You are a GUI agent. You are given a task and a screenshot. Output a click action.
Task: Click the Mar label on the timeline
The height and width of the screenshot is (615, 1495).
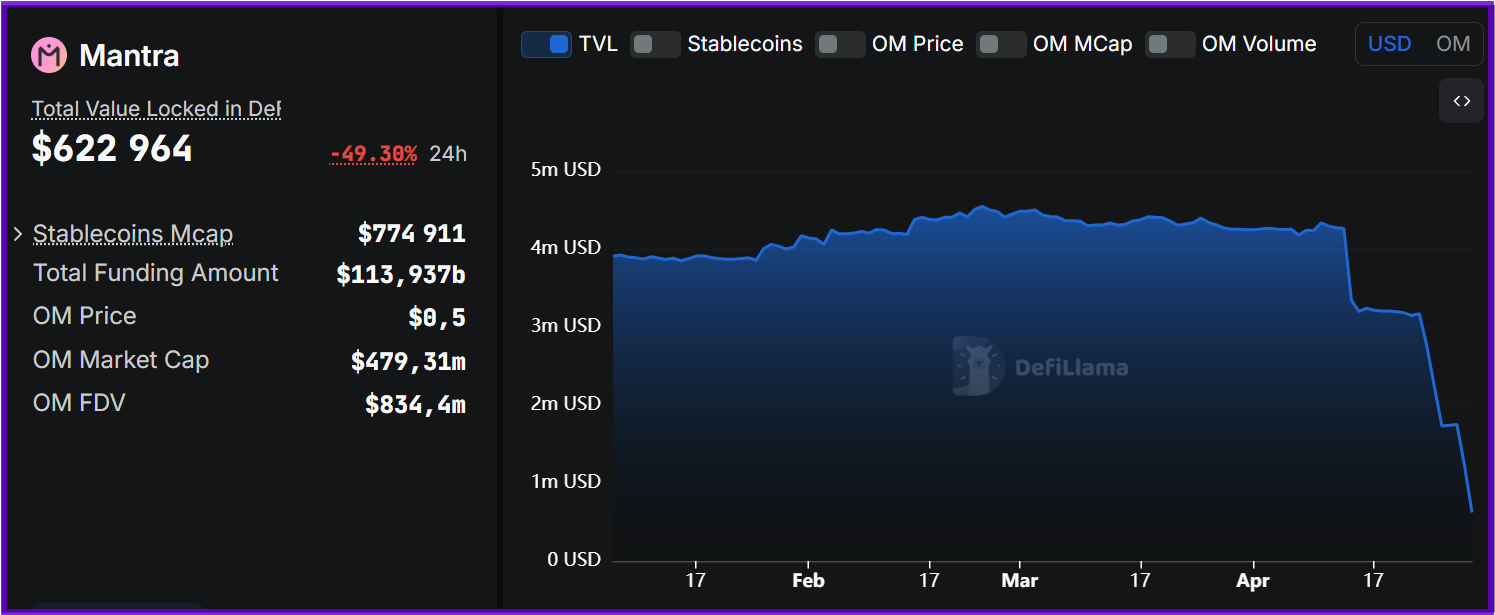[x=1020, y=580]
